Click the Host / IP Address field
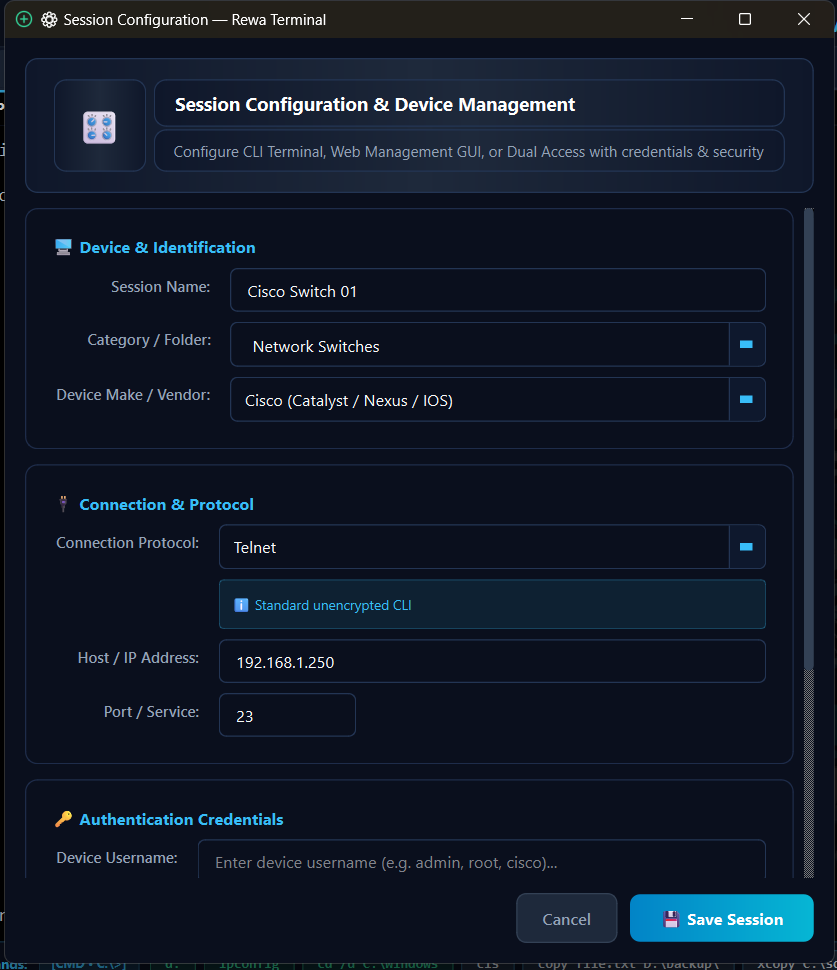Screen dimensions: 837x970 pos(492,661)
